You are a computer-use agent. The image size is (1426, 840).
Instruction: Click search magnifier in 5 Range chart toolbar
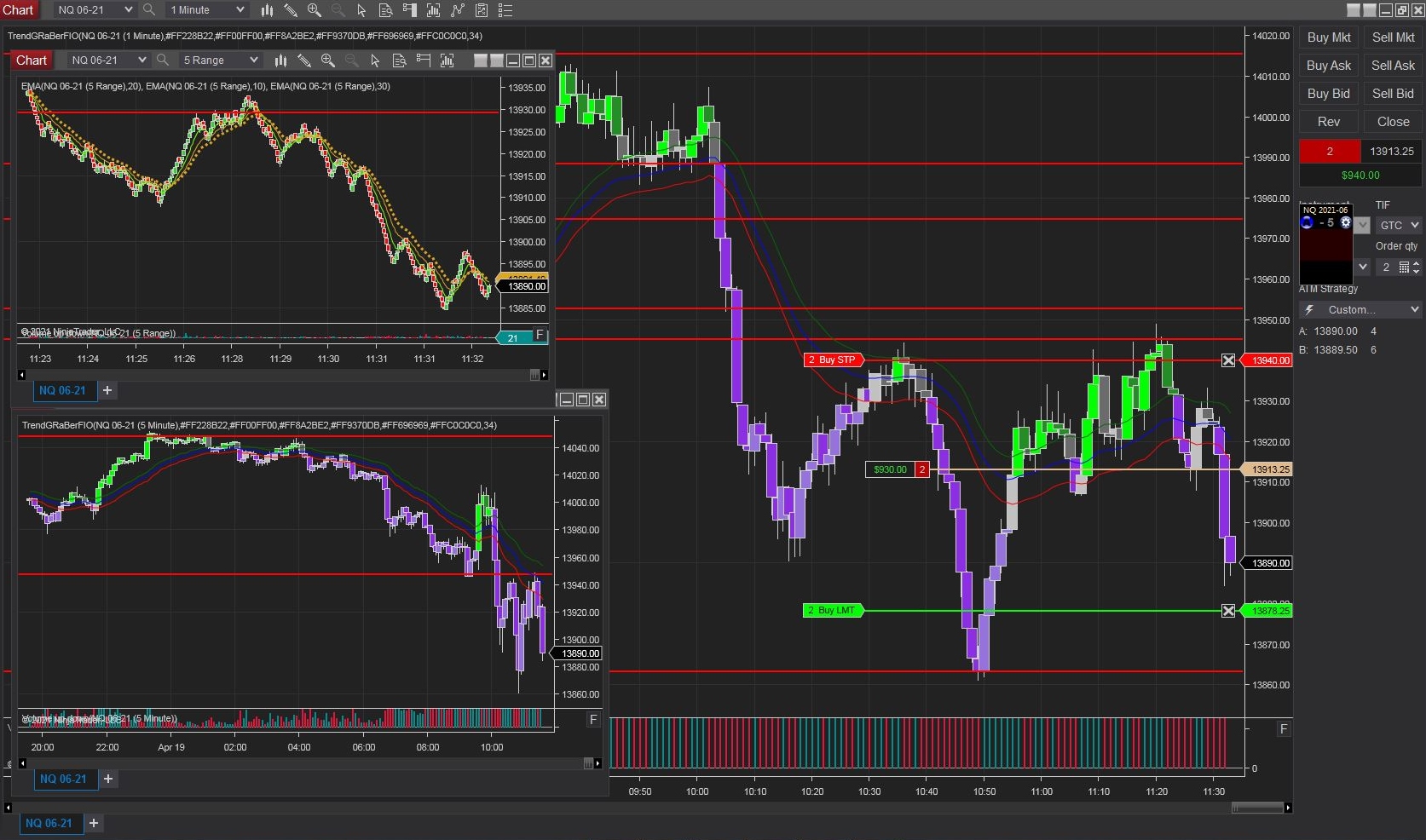[163, 60]
